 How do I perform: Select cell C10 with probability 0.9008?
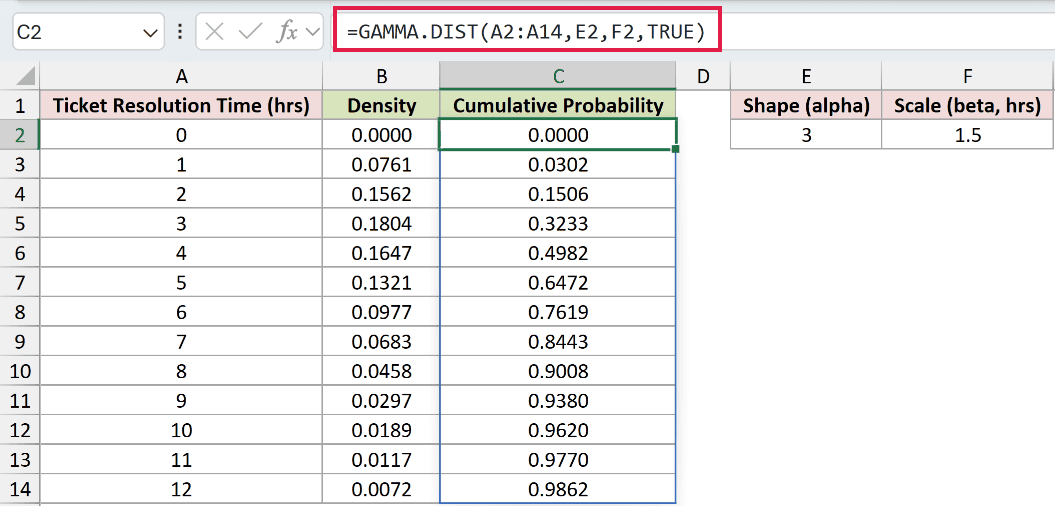[x=558, y=371]
